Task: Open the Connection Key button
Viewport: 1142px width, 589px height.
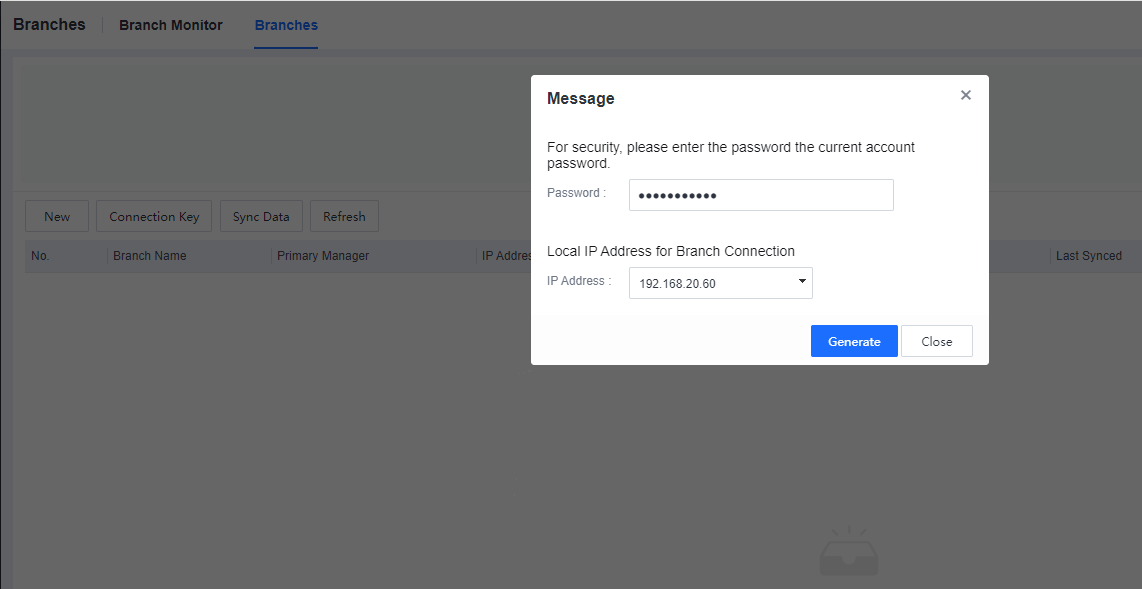Action: 154,216
